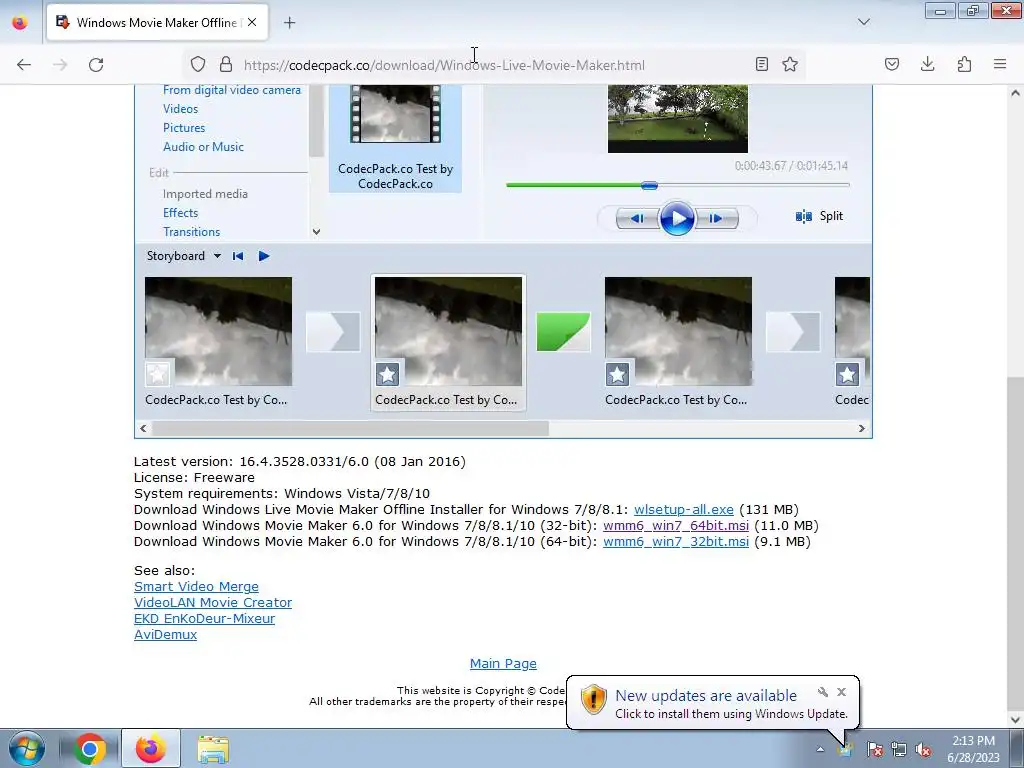Click the first gray transition cell
This screenshot has height=768, width=1024.
[333, 332]
